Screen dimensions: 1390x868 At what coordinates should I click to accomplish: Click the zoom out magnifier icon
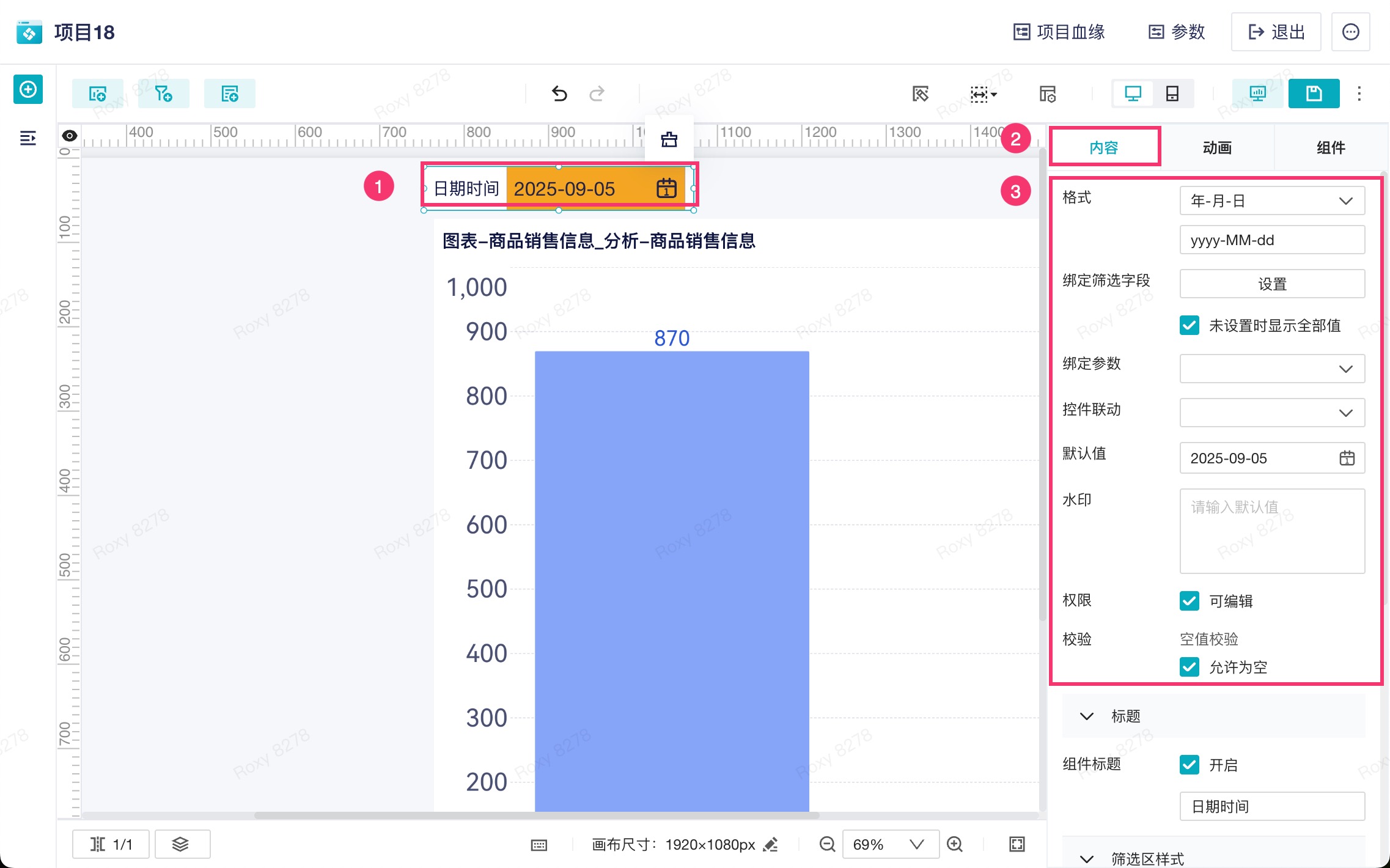827,844
